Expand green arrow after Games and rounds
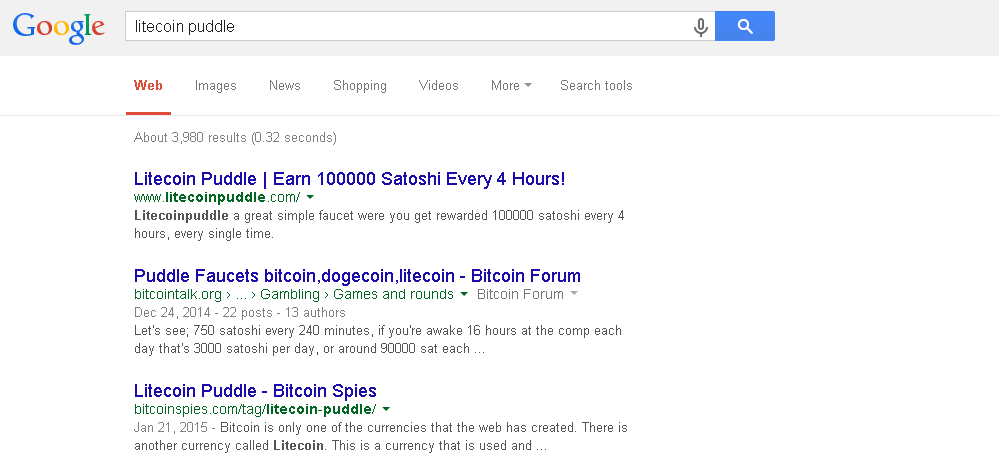This screenshot has height=468, width=999. point(464,294)
